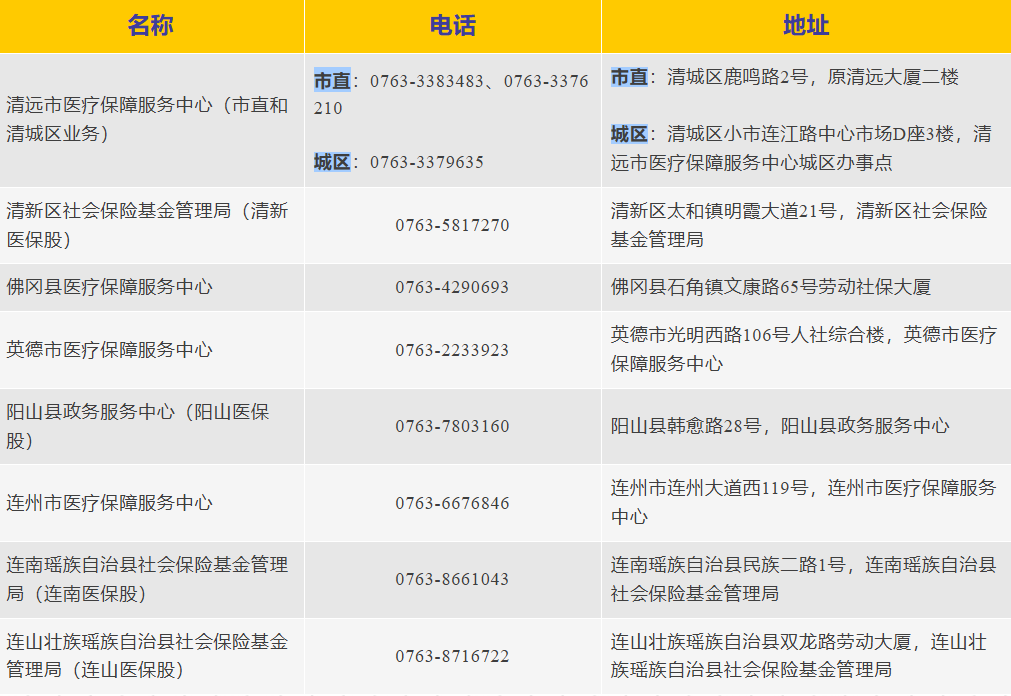Select the 佛冈县医疗保障服务中心 name cell
The width and height of the screenshot is (1011, 696).
110,287
